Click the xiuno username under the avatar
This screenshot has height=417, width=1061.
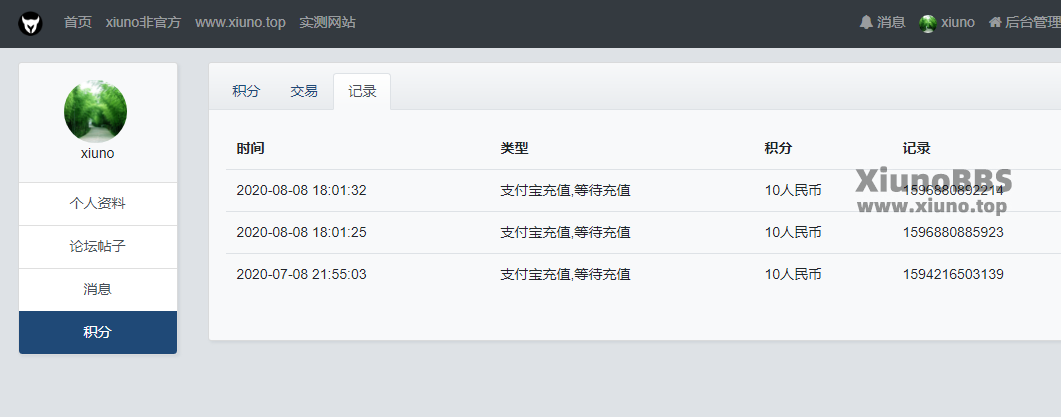(x=97, y=154)
